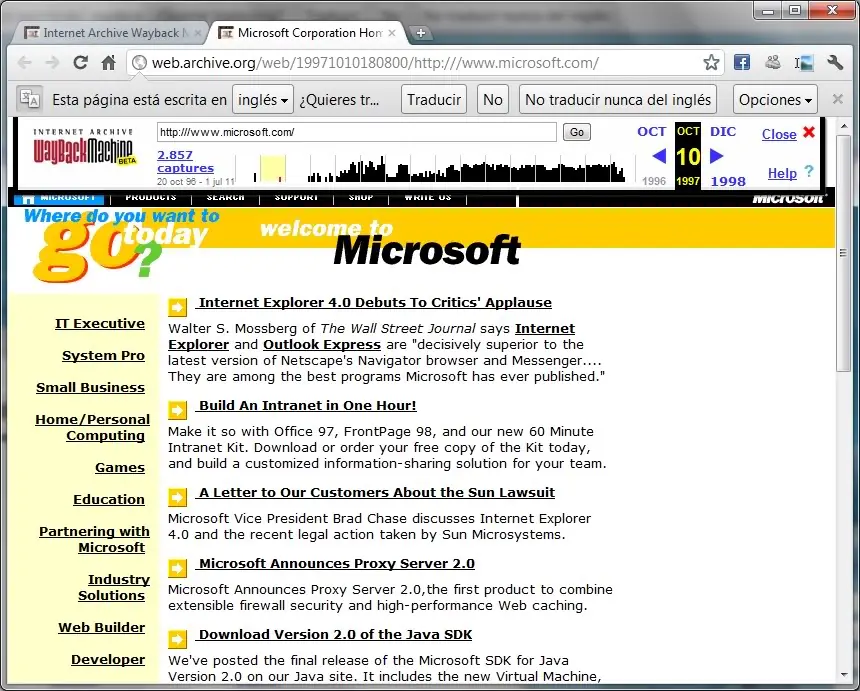The height and width of the screenshot is (691, 860).
Task: Close the Microsoft Corporation Home tab
Action: click(x=392, y=33)
